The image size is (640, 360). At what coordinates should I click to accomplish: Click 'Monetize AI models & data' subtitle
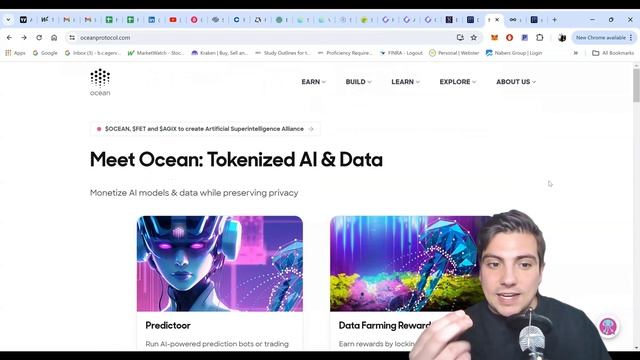[x=194, y=193]
